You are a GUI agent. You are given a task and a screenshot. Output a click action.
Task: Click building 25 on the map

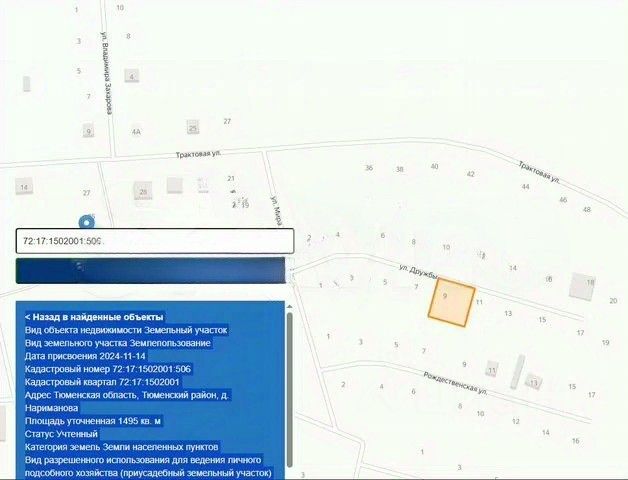193,127
